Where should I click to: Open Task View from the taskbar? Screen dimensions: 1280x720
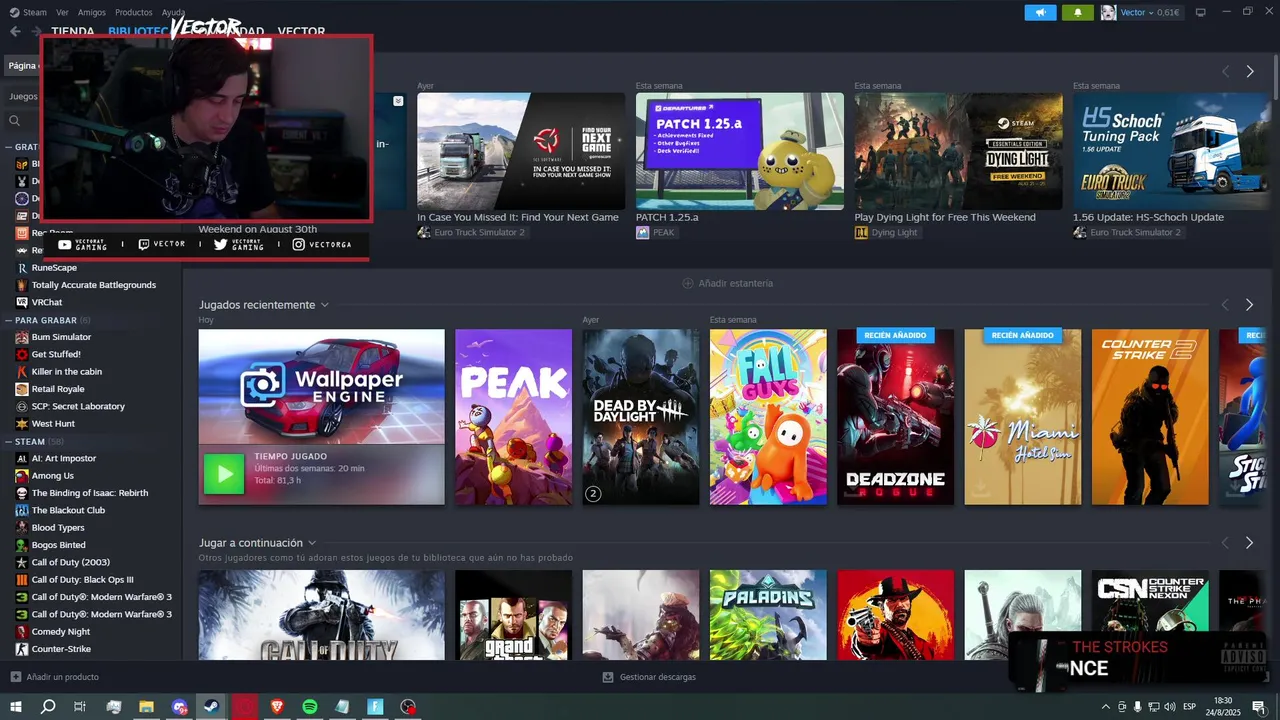click(x=80, y=706)
